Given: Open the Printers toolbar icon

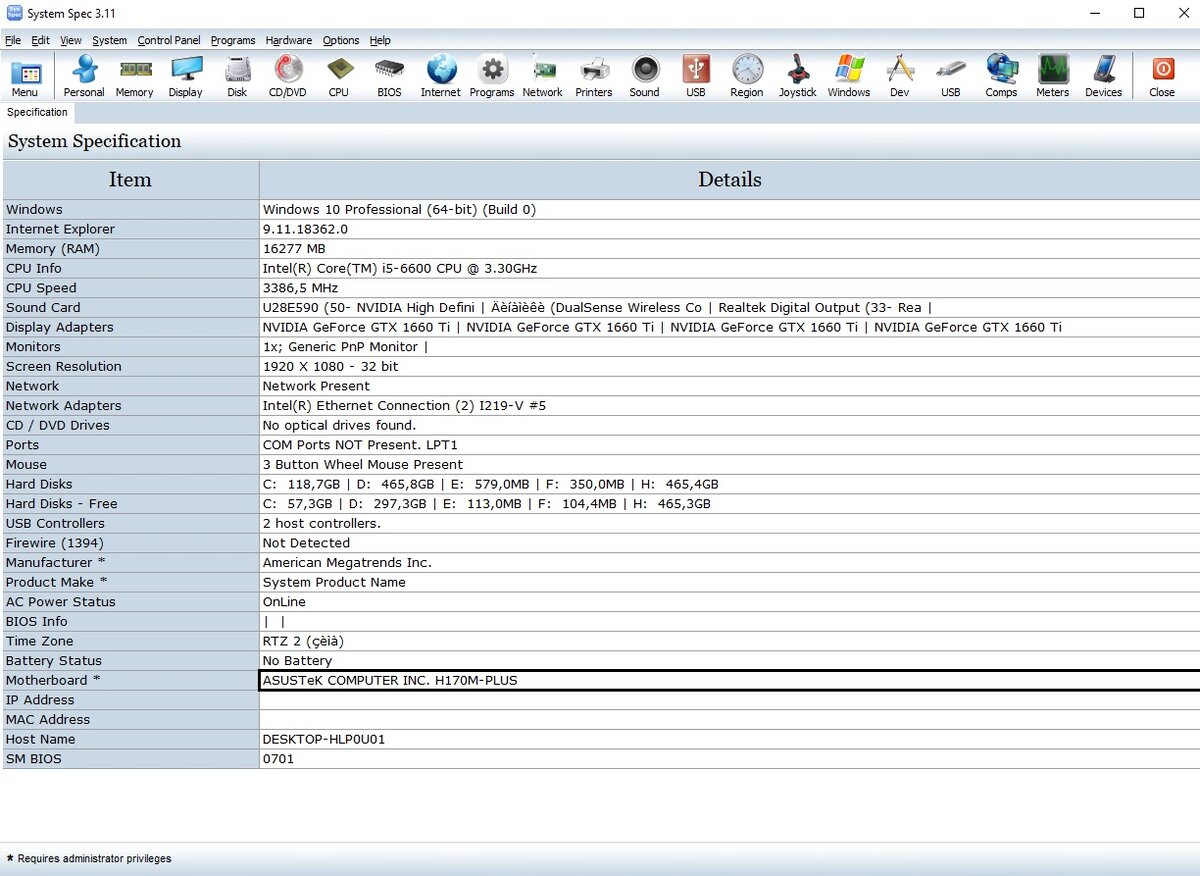Looking at the screenshot, I should 594,77.
